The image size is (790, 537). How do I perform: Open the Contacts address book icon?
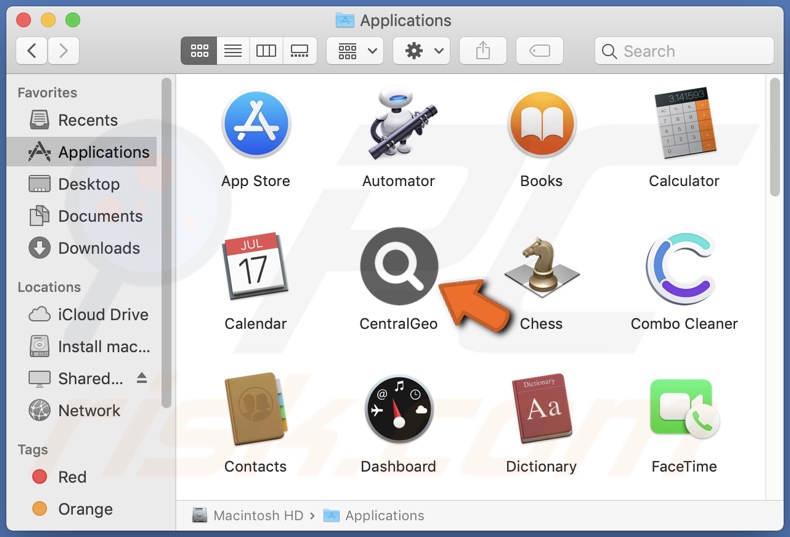point(256,409)
